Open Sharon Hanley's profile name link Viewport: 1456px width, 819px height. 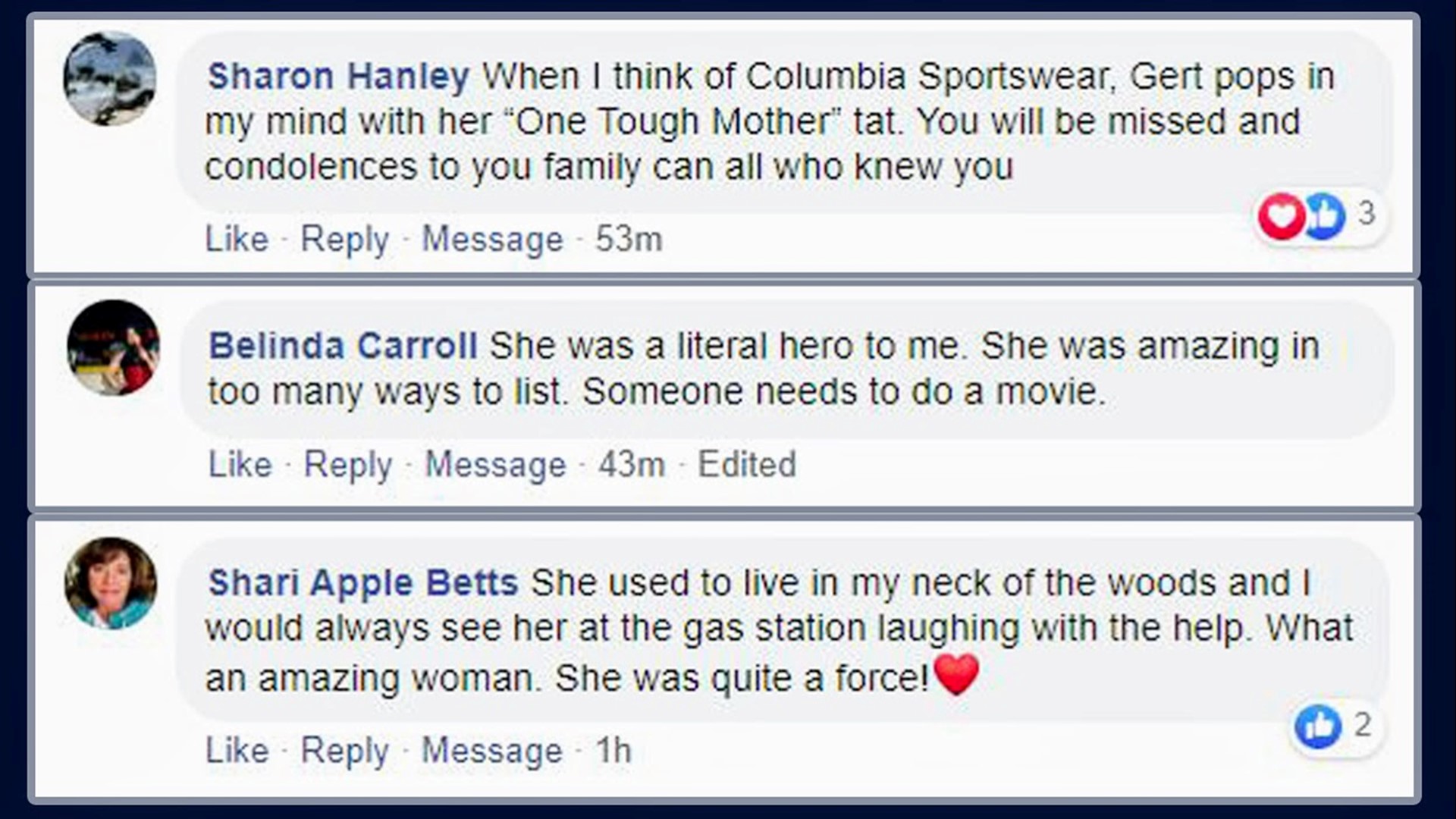click(x=338, y=77)
